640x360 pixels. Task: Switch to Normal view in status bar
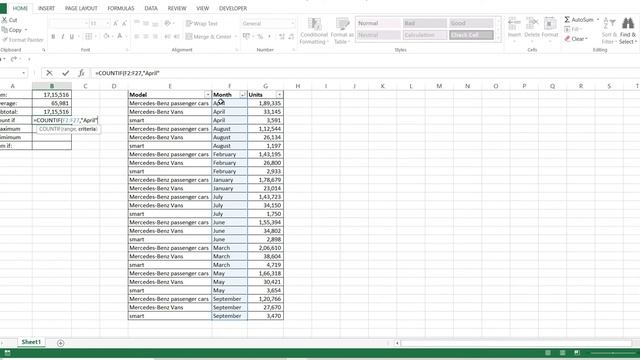[x=548, y=353]
